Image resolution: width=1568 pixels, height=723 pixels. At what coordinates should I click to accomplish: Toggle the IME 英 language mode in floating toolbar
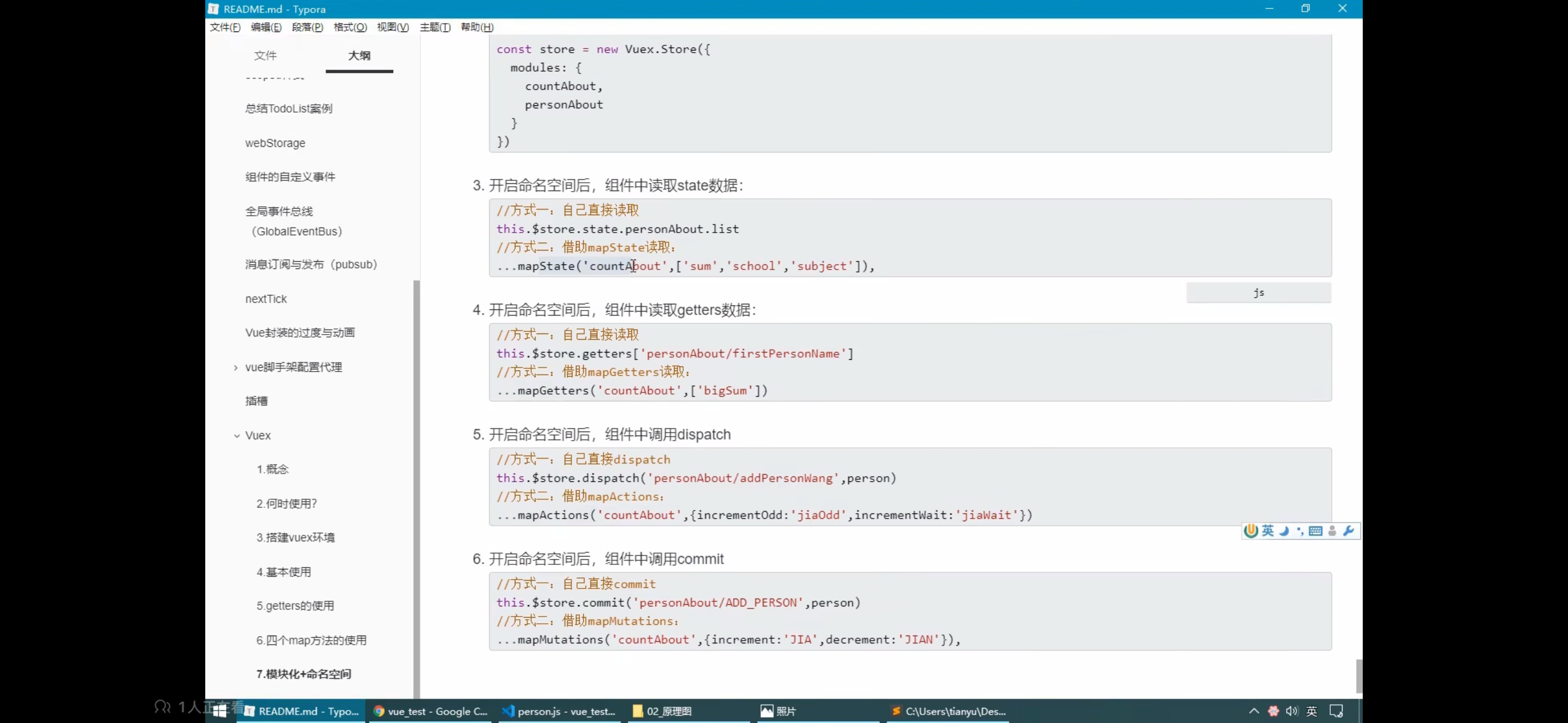click(1268, 531)
